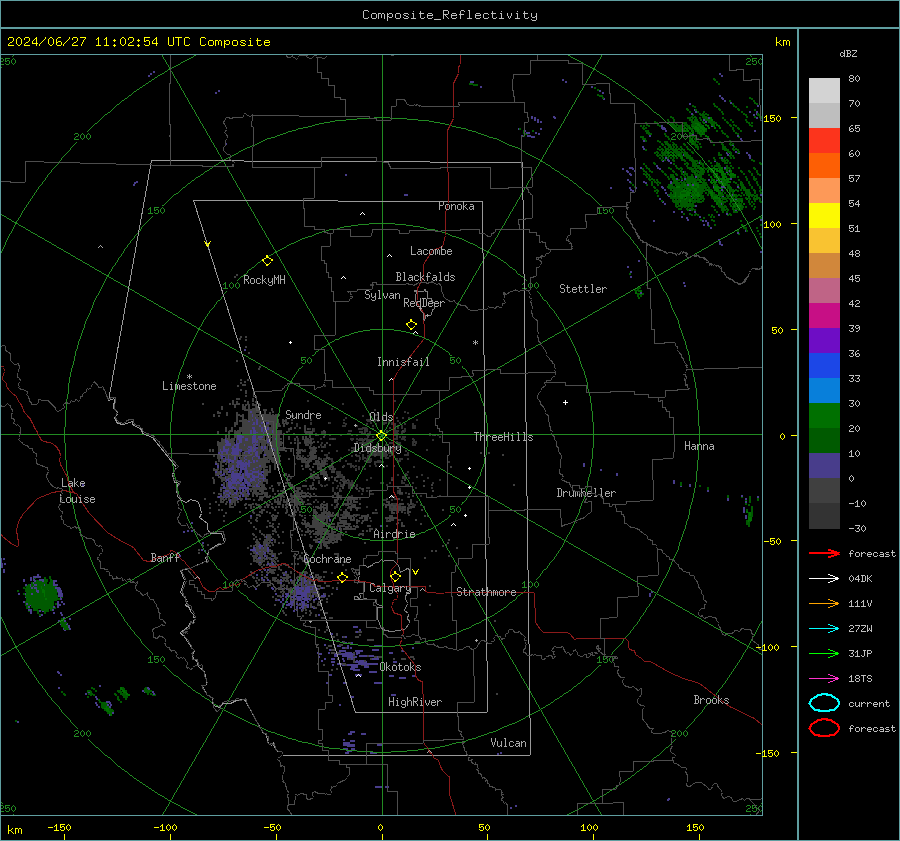The width and height of the screenshot is (900, 841).
Task: Pick the magenta 42 dBZ color swatch
Action: click(x=824, y=316)
